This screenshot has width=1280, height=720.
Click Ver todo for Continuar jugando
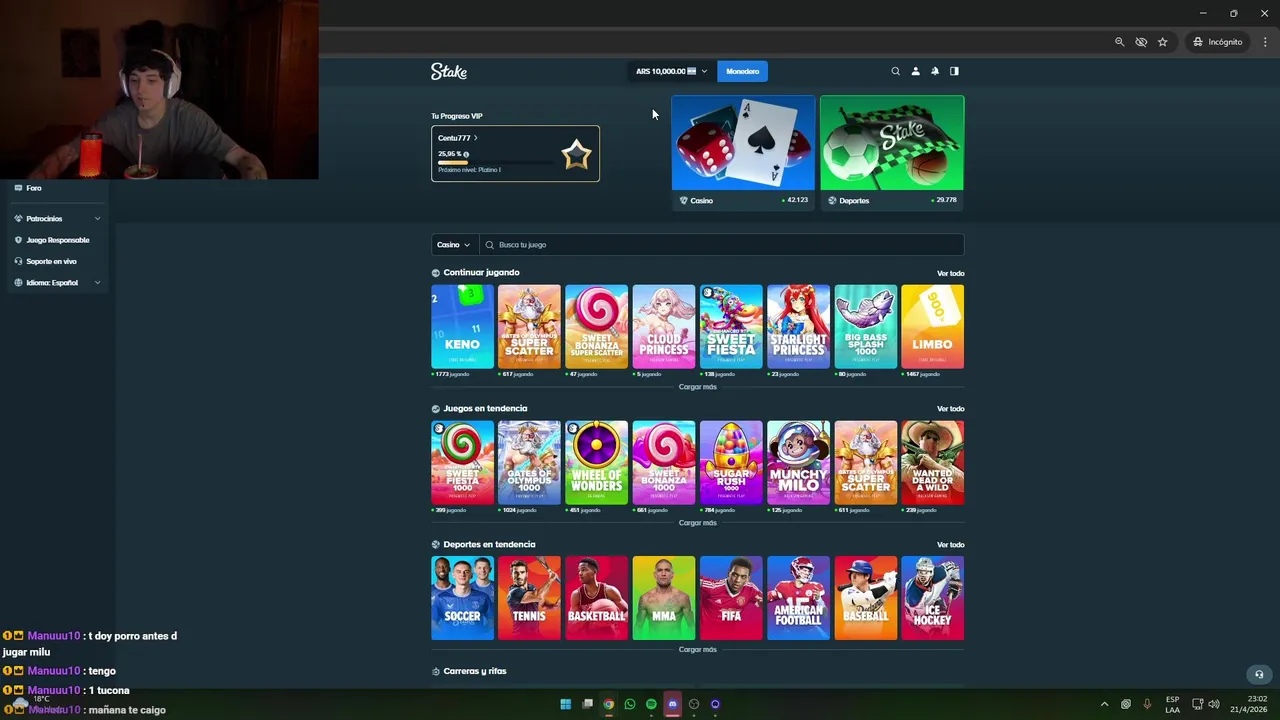[950, 273]
